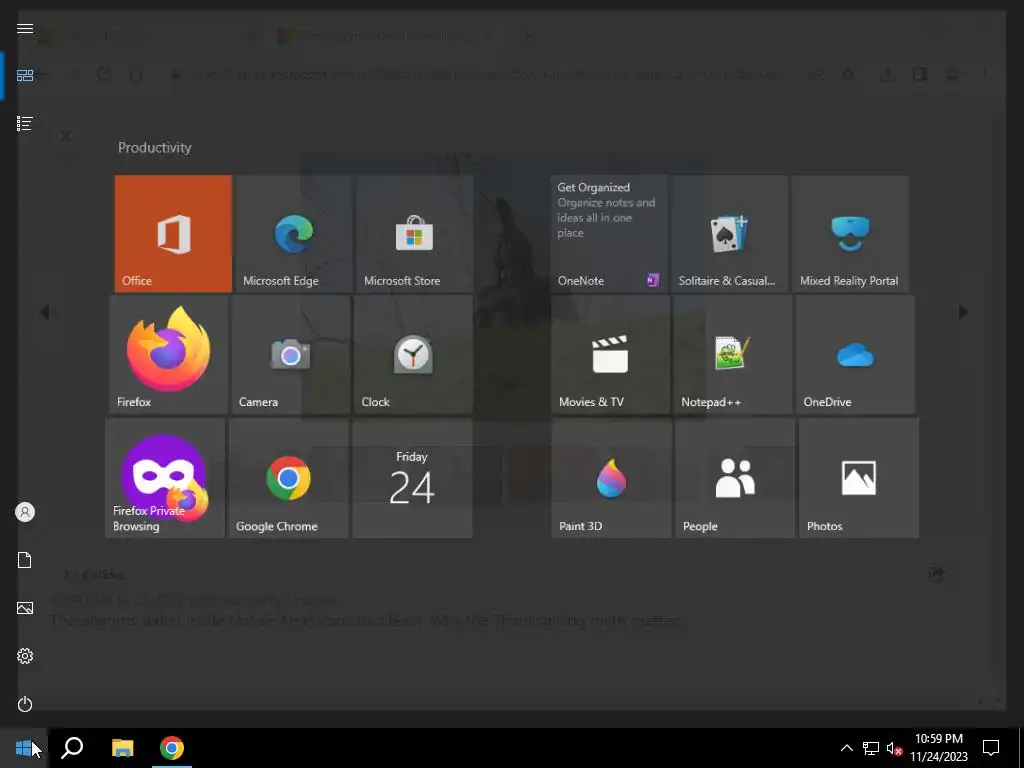1024x768 pixels.
Task: Open Movies & TV tile
Action: 611,355
